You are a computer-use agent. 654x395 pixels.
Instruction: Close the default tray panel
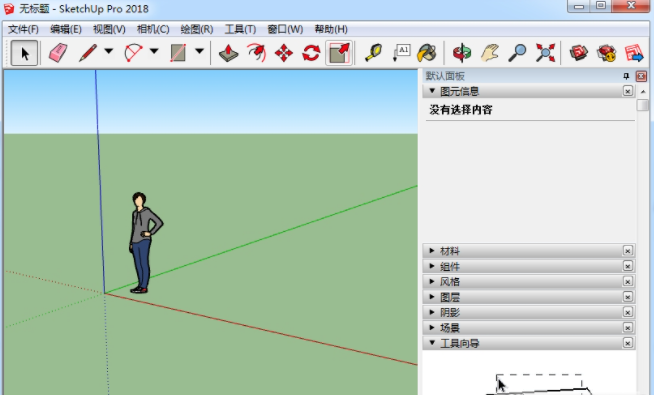click(641, 76)
